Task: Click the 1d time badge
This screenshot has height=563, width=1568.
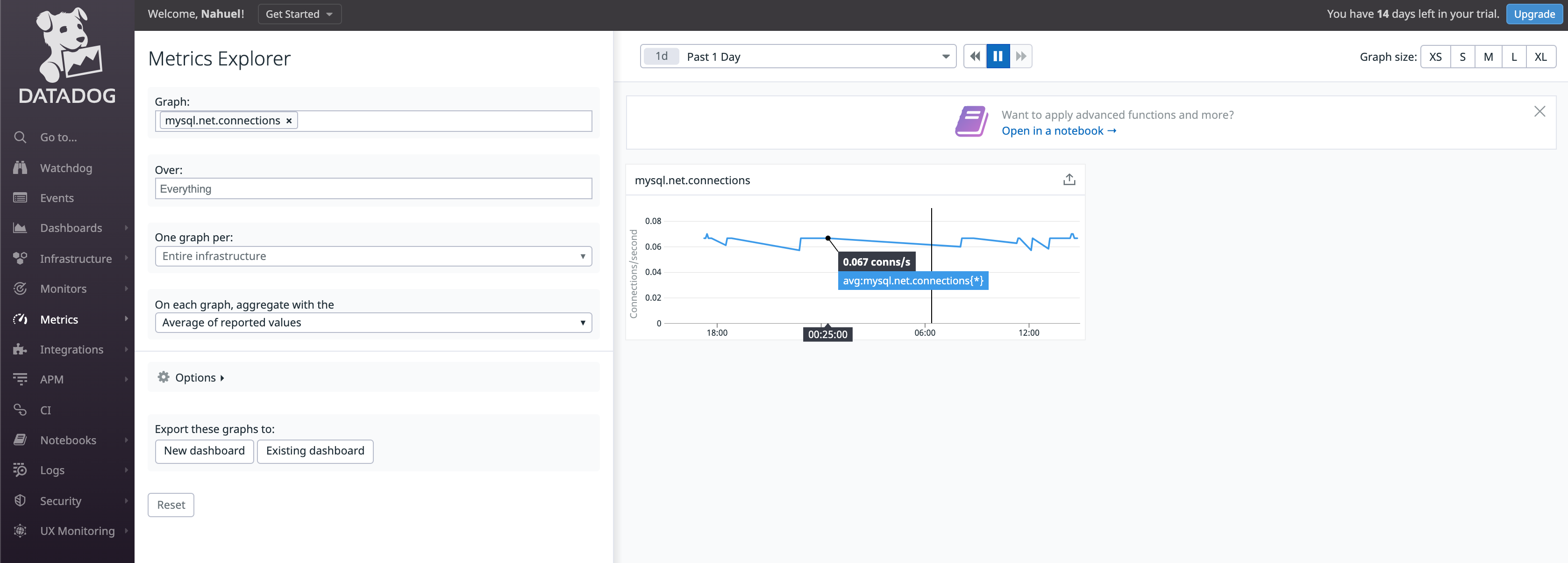Action: click(661, 56)
